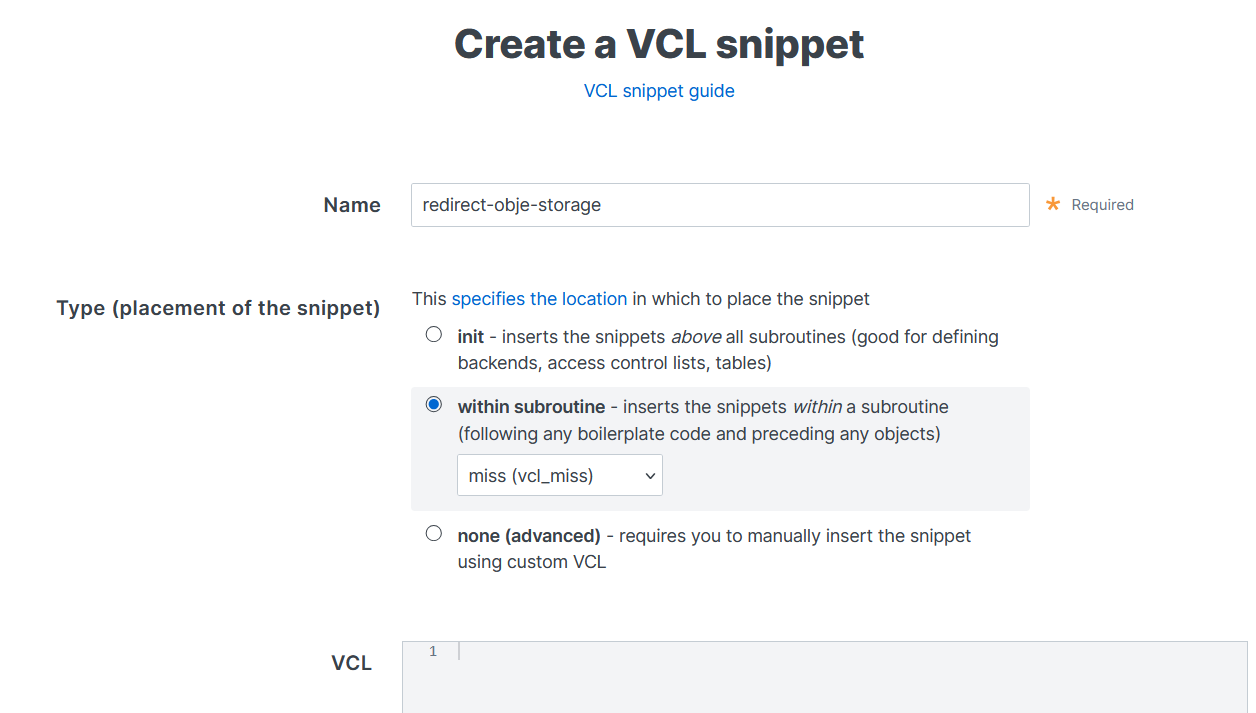Open the "VCL snippet guide" link
The width and height of the screenshot is (1256, 713).
pos(659,90)
